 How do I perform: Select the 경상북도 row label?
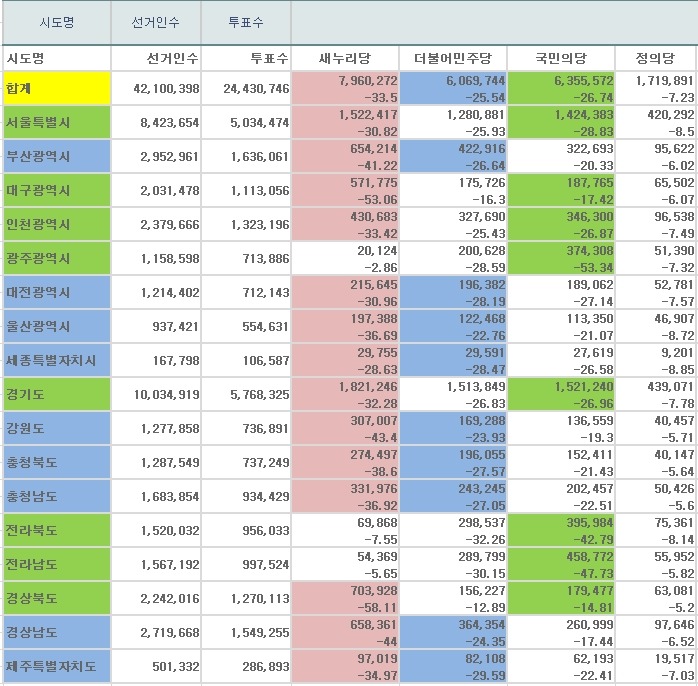(x=57, y=598)
